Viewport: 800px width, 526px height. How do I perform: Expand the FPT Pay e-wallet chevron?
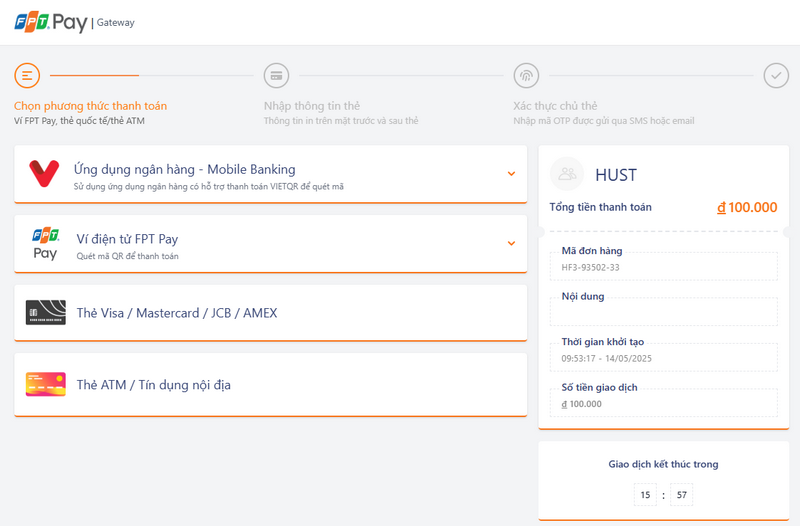click(x=511, y=244)
